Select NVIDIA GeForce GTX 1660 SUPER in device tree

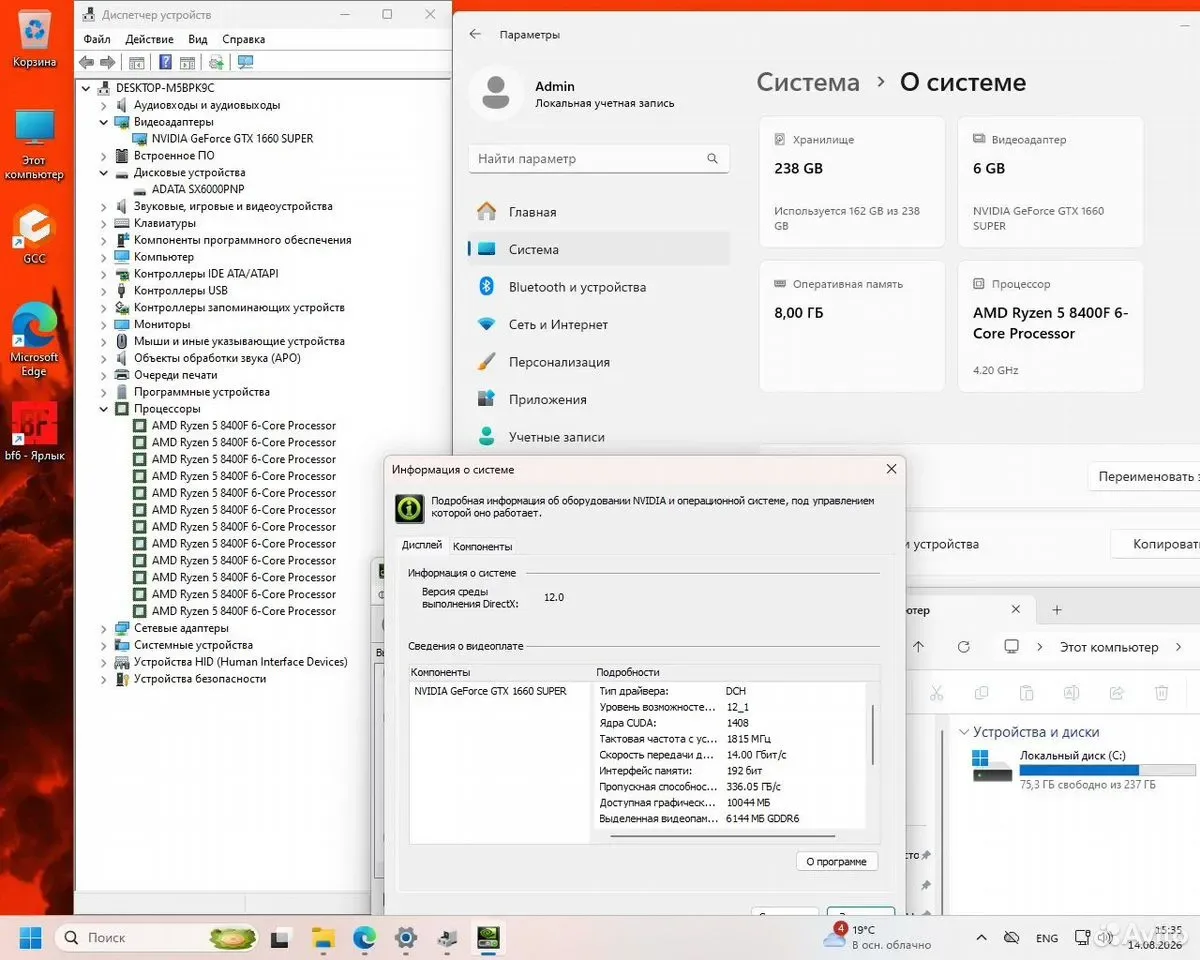[232, 139]
